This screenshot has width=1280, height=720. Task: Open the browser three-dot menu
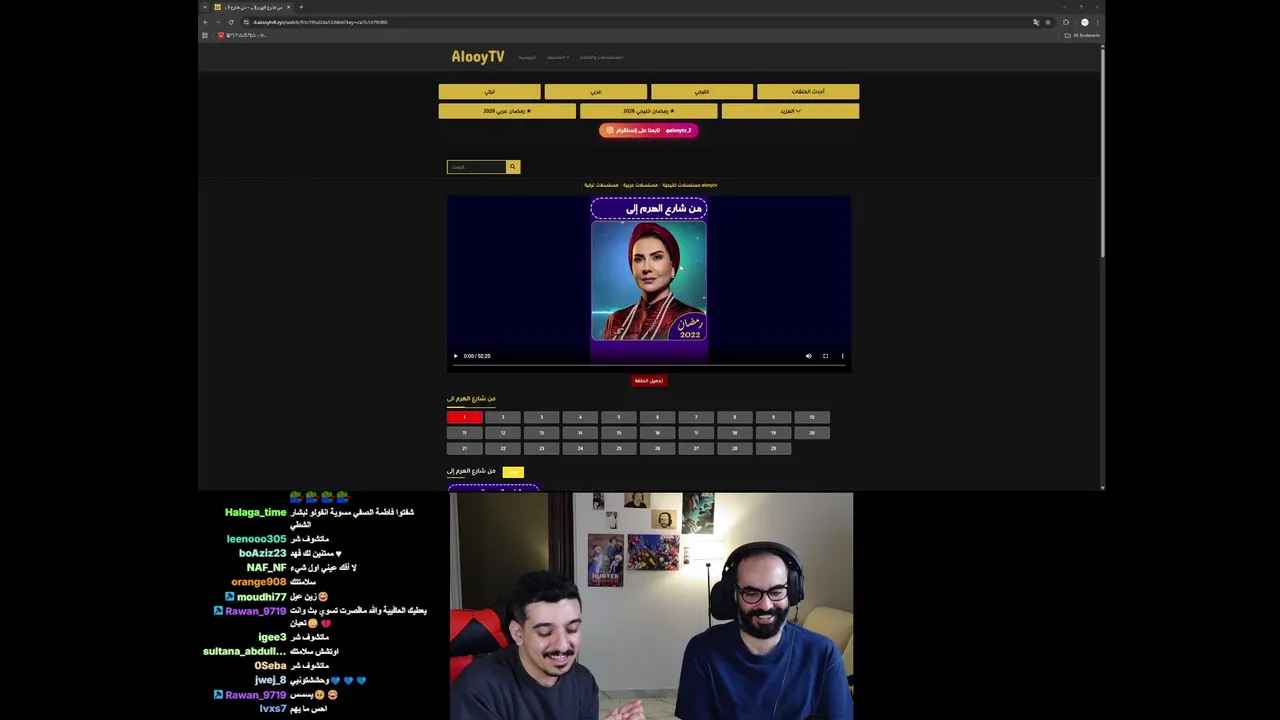coord(1098,22)
